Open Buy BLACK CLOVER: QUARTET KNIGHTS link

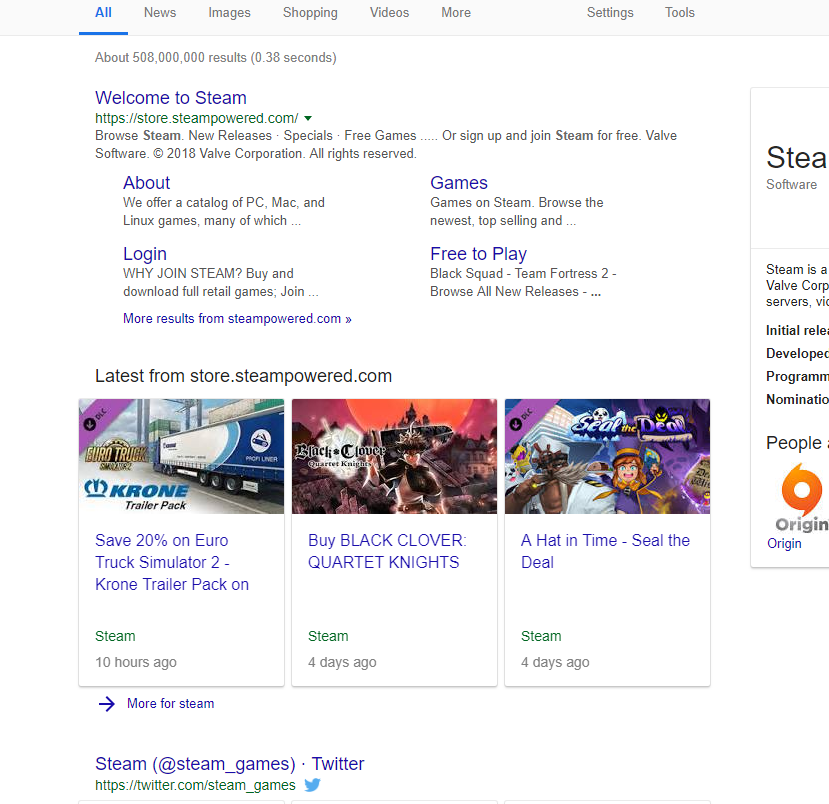[387, 551]
